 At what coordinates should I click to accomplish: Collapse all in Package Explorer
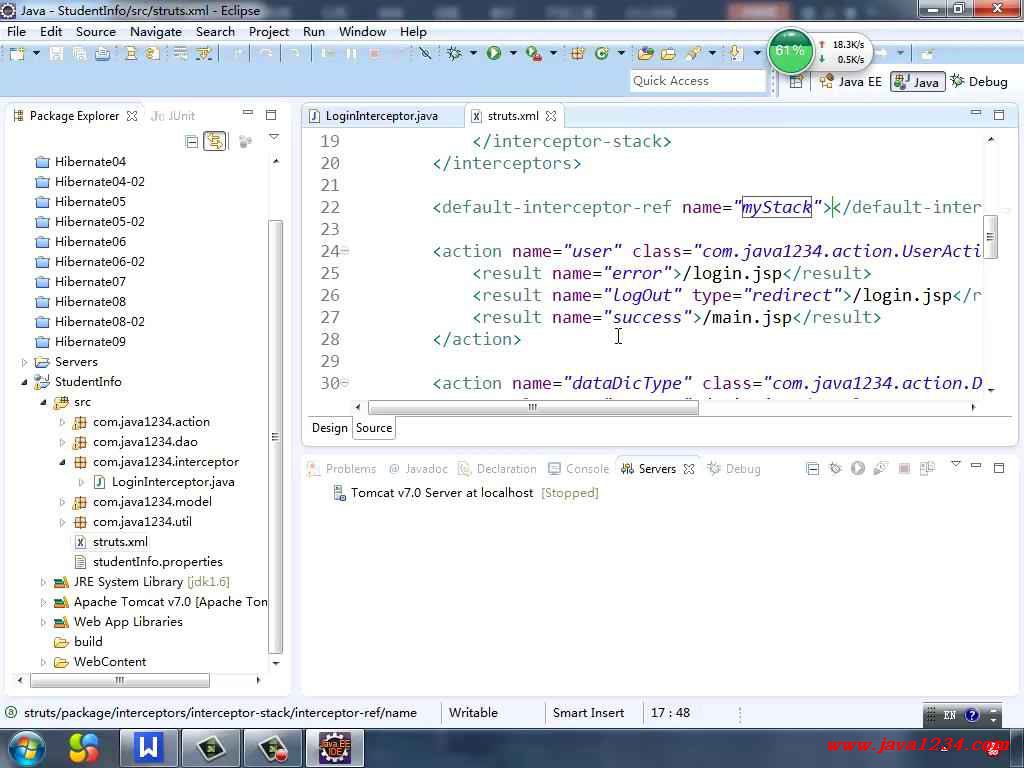[191, 141]
